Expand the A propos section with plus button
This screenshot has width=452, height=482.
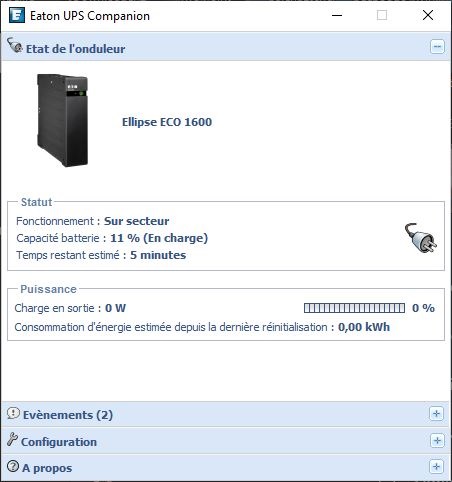pyautogui.click(x=436, y=466)
